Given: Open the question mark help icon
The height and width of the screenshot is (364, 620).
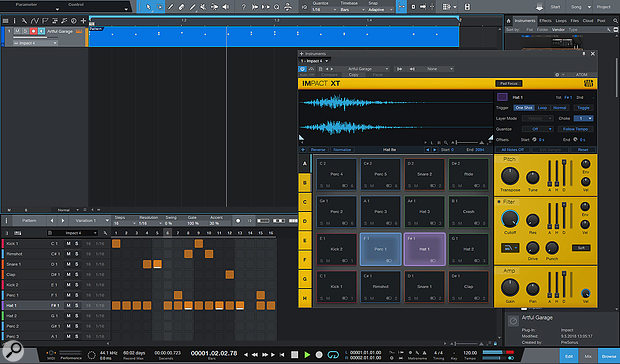Looking at the screenshot, I should pos(244,7).
